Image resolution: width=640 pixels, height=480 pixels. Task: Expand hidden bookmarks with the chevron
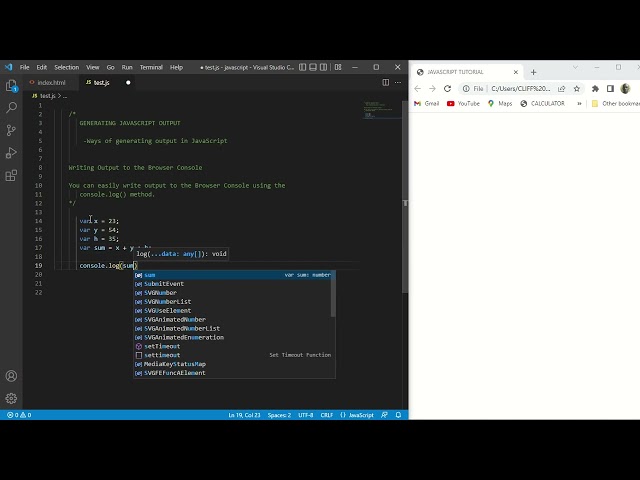pos(579,104)
